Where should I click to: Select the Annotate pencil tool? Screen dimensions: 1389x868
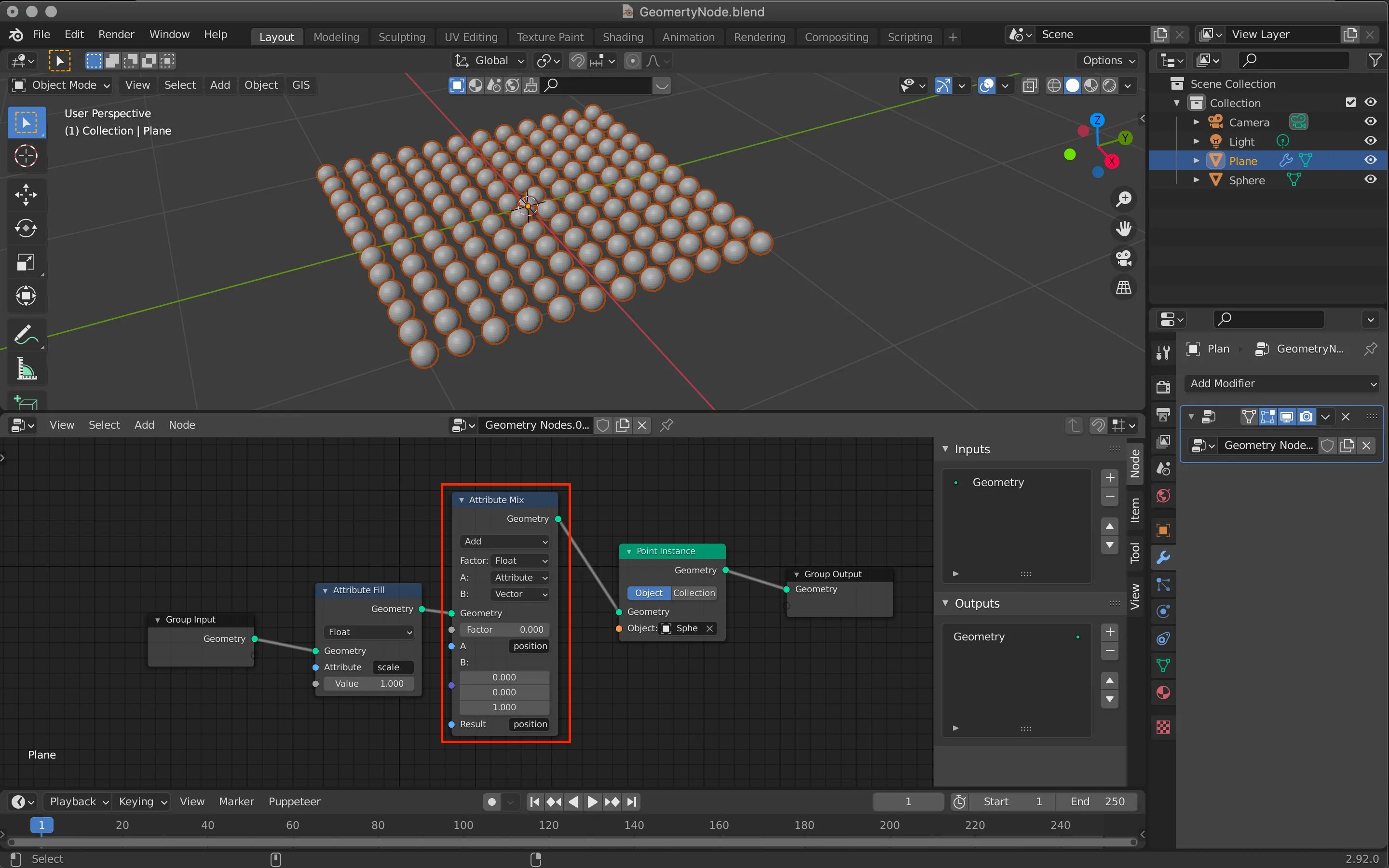click(x=26, y=335)
